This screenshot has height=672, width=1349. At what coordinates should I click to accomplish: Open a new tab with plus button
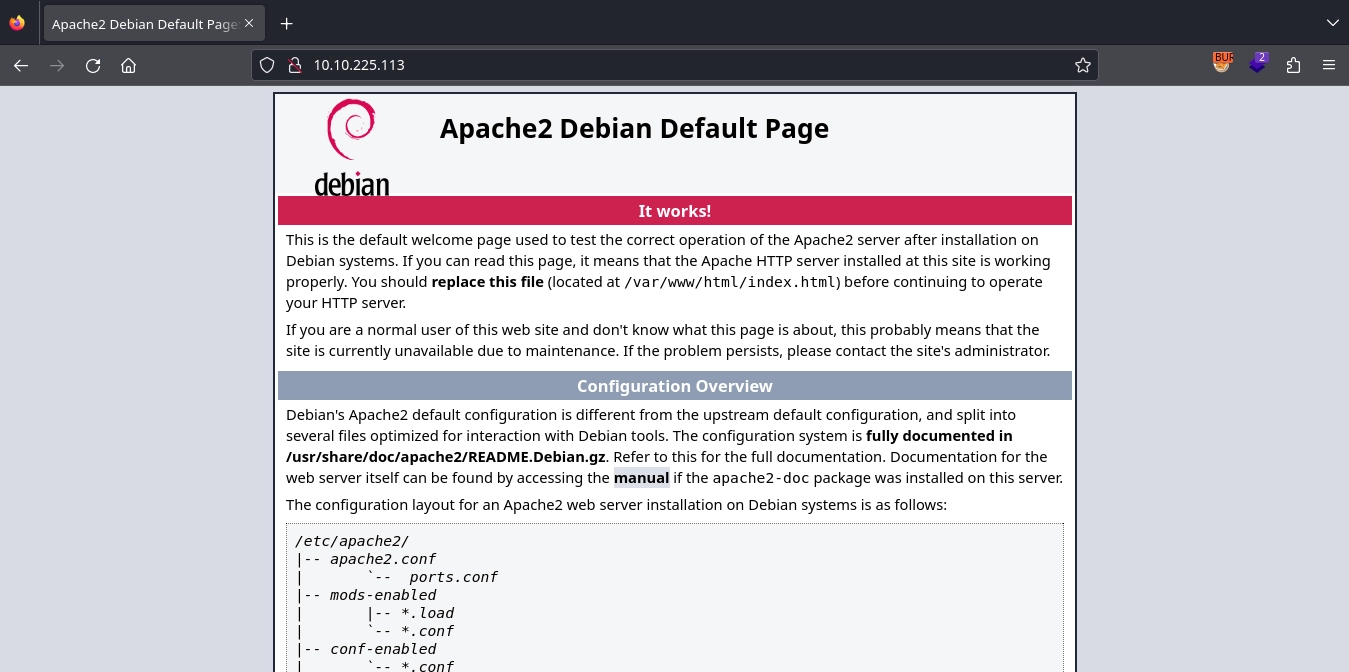pos(286,23)
